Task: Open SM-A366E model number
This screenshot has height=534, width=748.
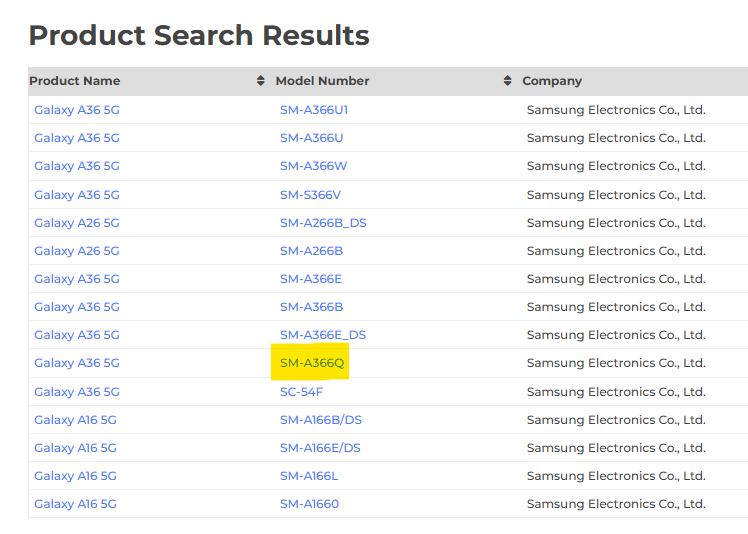Action: pos(311,279)
